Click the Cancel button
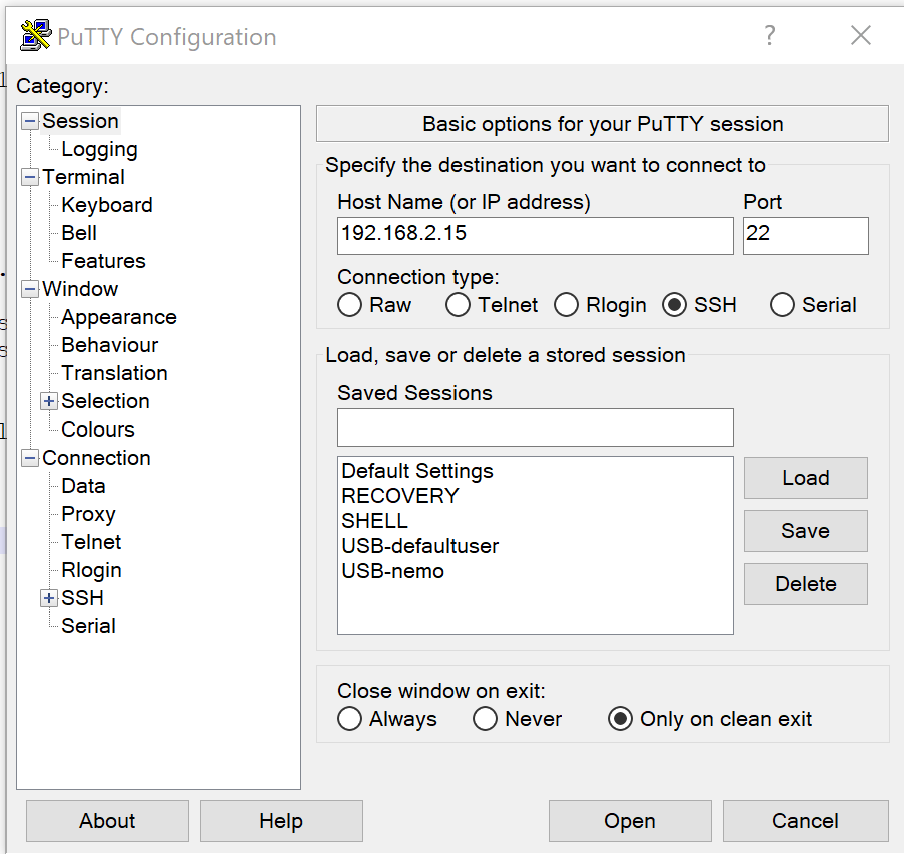The height and width of the screenshot is (854, 904). point(805,821)
